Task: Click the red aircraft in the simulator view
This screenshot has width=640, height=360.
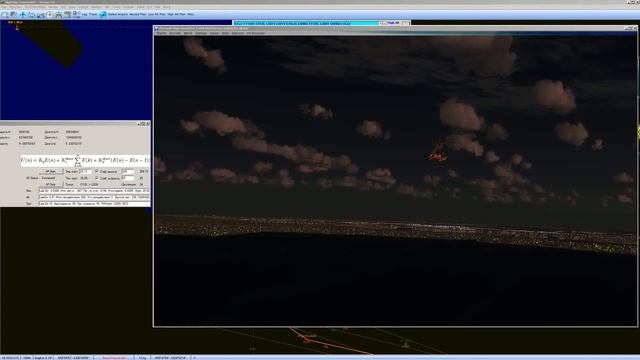Action: [438, 151]
